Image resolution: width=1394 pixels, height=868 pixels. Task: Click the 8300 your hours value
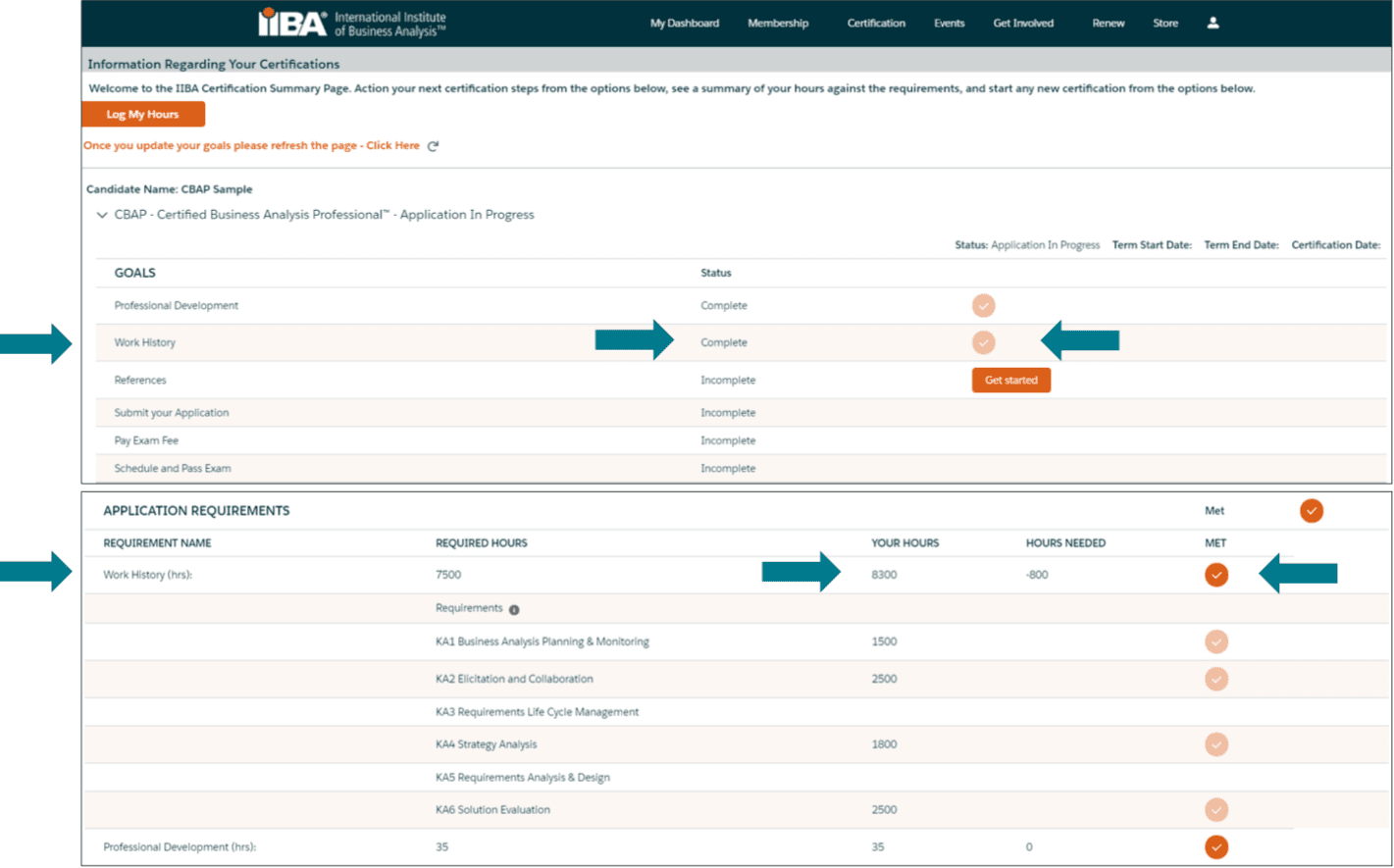click(x=884, y=575)
